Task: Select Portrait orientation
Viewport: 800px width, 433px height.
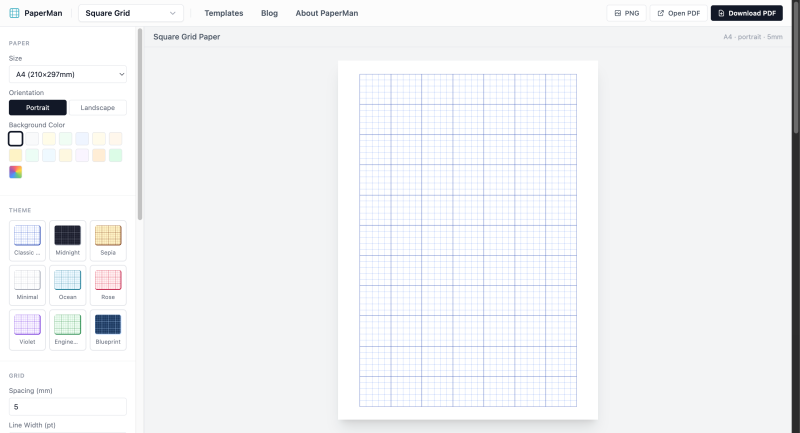Action: pos(38,108)
